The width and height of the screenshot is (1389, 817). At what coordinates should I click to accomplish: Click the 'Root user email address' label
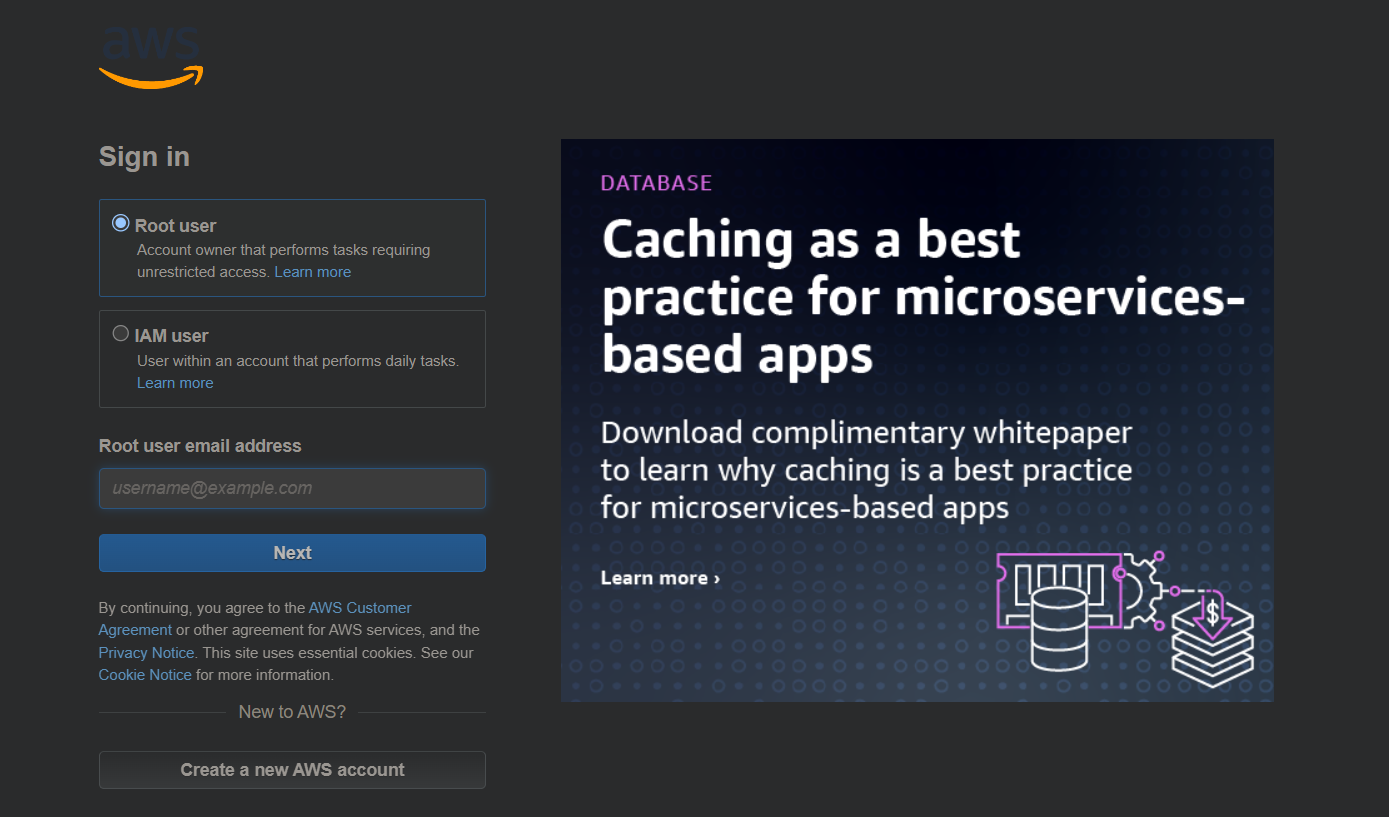click(x=200, y=446)
